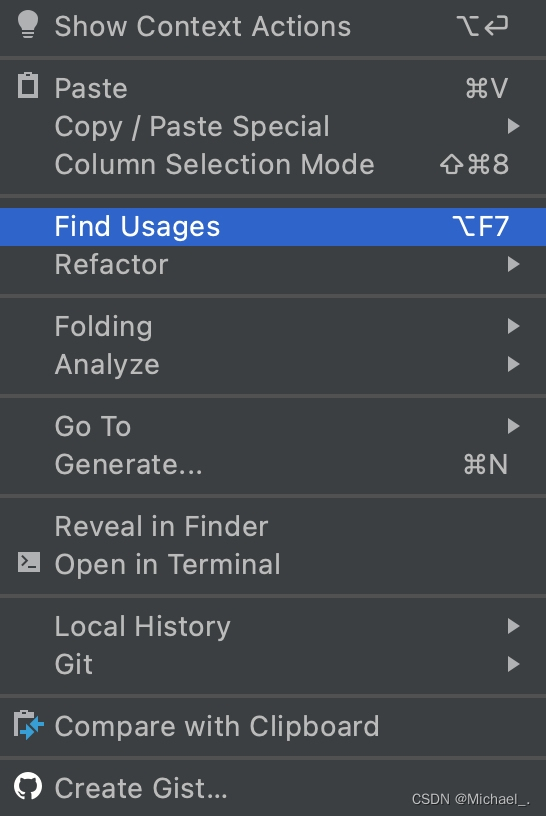Expand the Copy / Paste Special submenu arrow
Image resolution: width=546 pixels, height=816 pixels.
click(514, 126)
